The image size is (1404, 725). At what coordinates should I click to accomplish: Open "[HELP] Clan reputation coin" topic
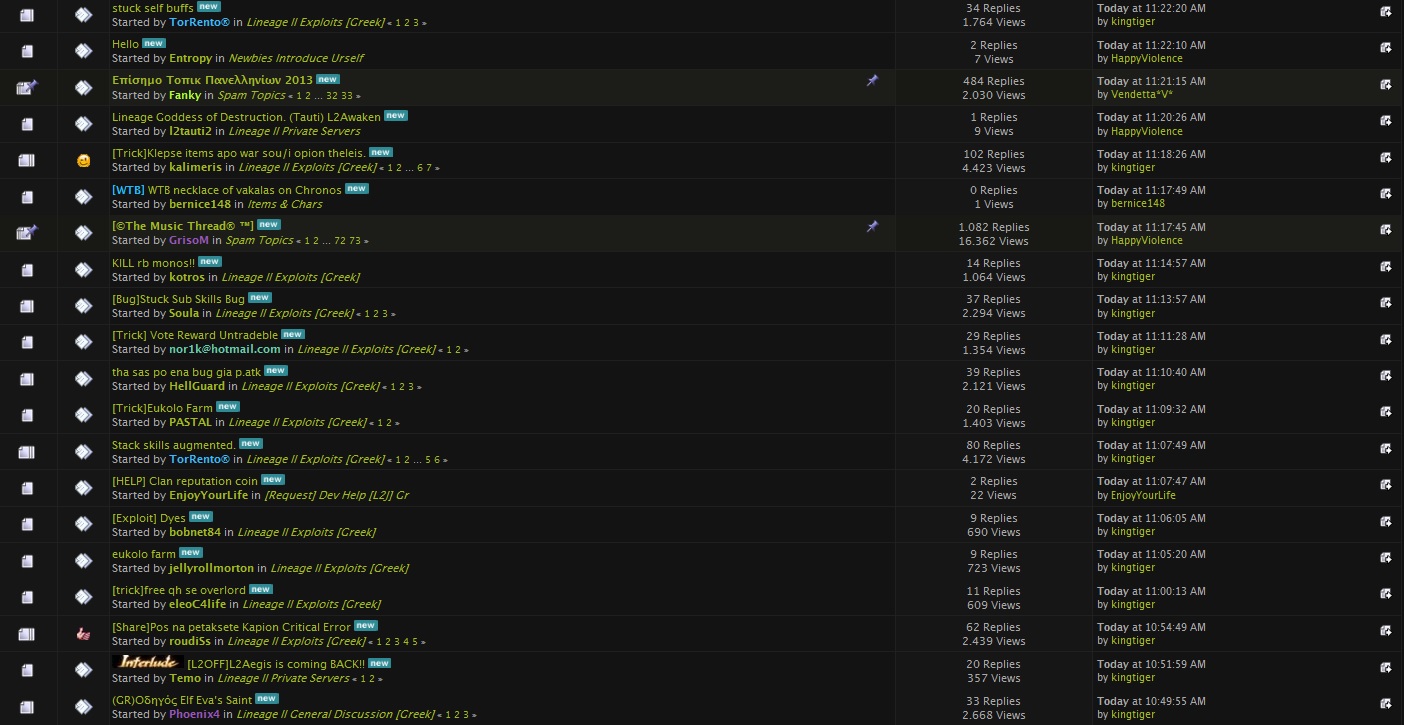pyautogui.click(x=184, y=481)
